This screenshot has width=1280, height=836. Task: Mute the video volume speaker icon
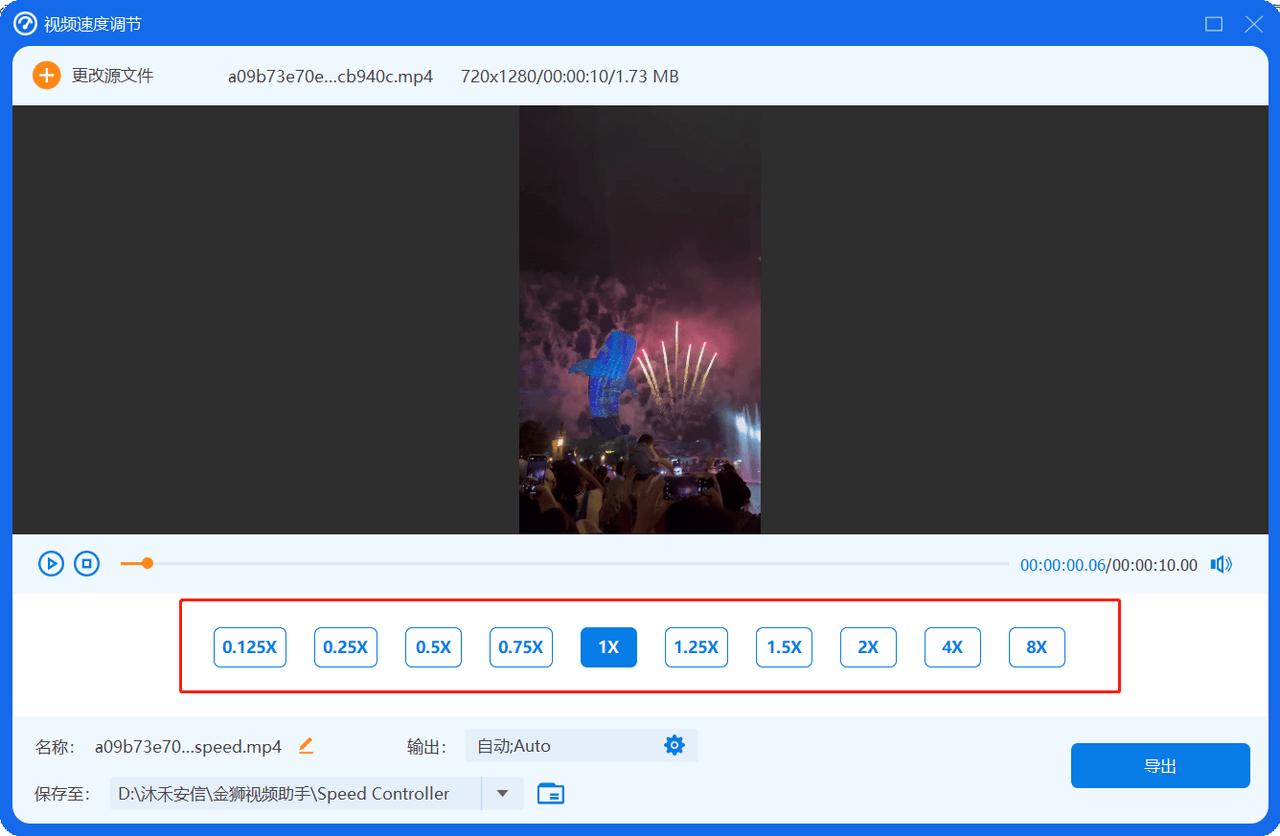(1221, 564)
